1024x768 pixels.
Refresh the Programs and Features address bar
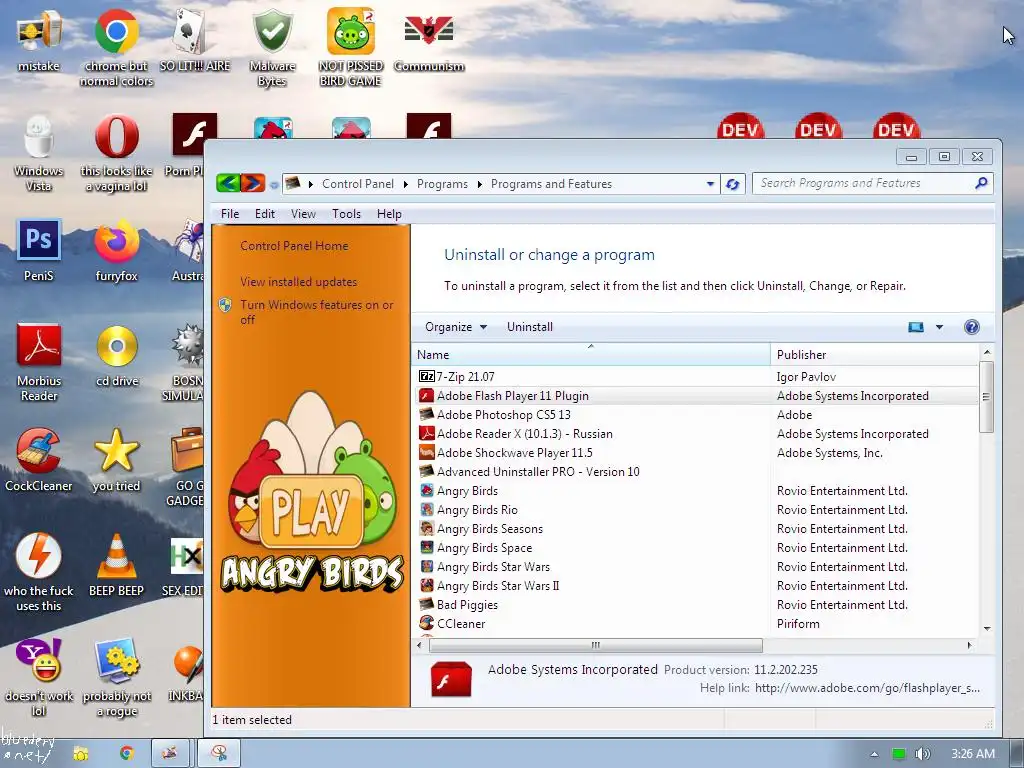(733, 184)
